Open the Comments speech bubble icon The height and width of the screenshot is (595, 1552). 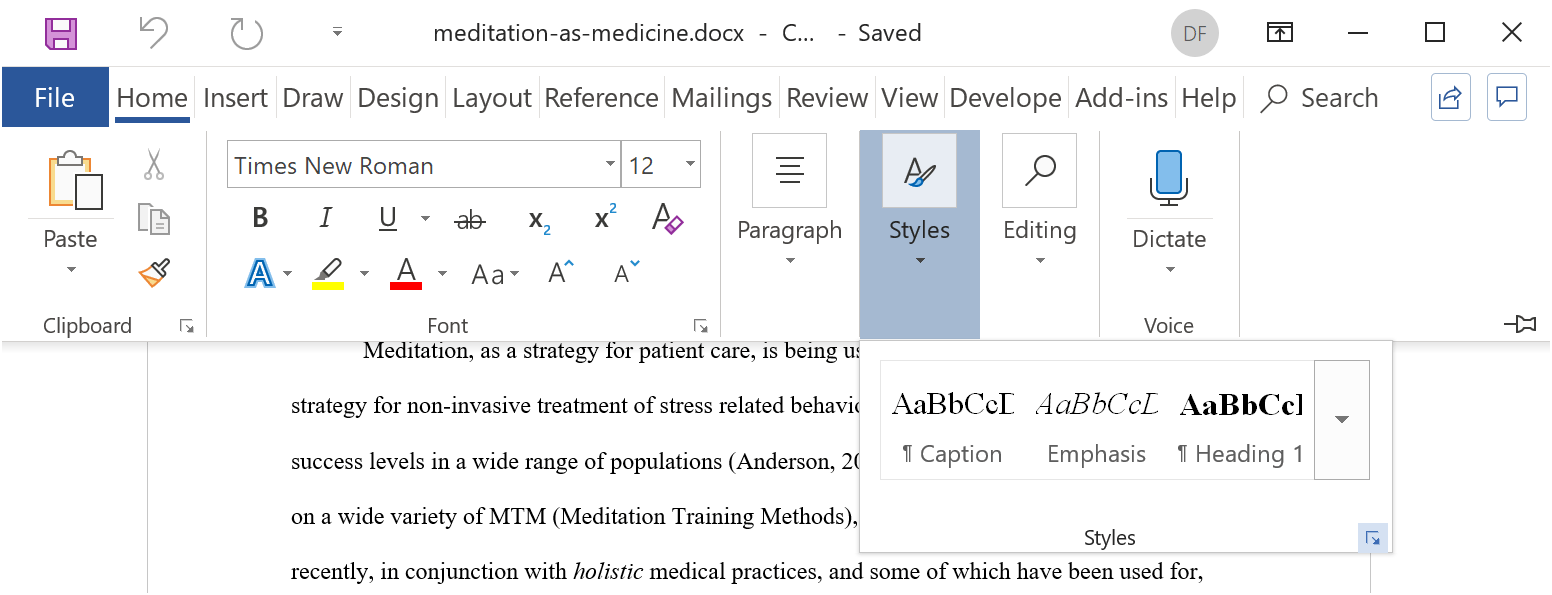tap(1507, 97)
